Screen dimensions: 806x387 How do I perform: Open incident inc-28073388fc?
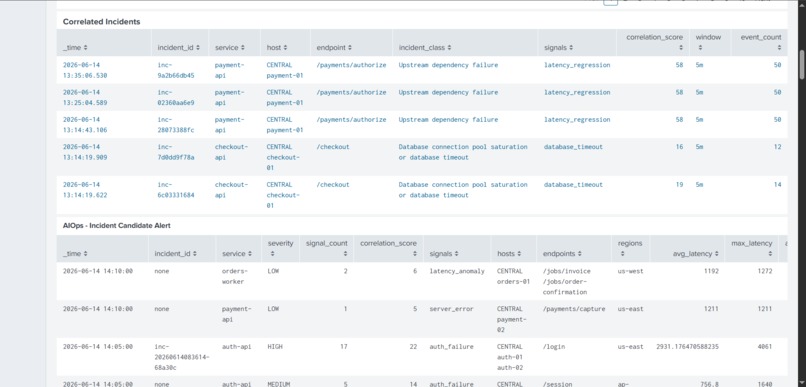point(176,125)
